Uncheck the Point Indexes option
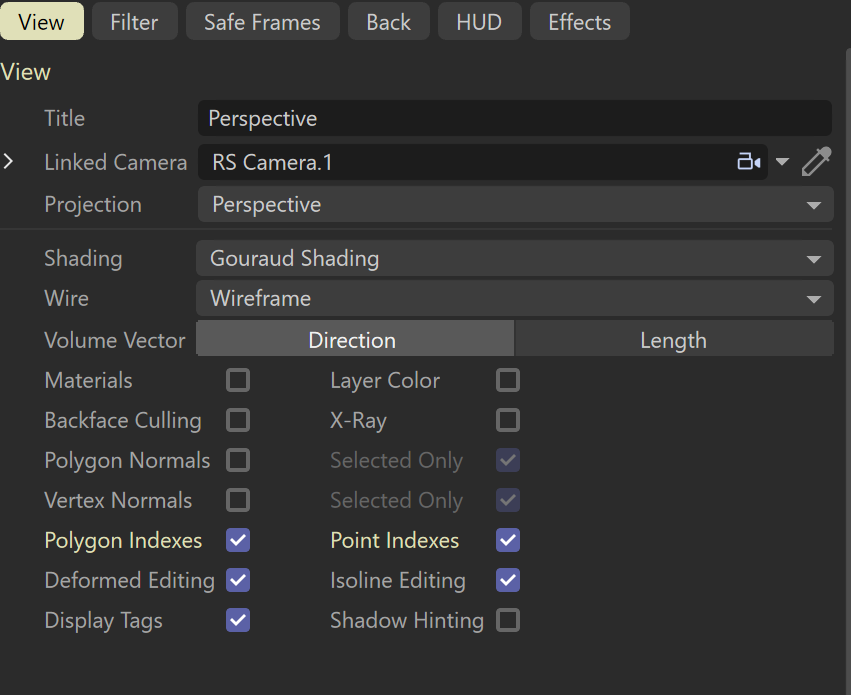This screenshot has height=695, width=851. coord(508,540)
